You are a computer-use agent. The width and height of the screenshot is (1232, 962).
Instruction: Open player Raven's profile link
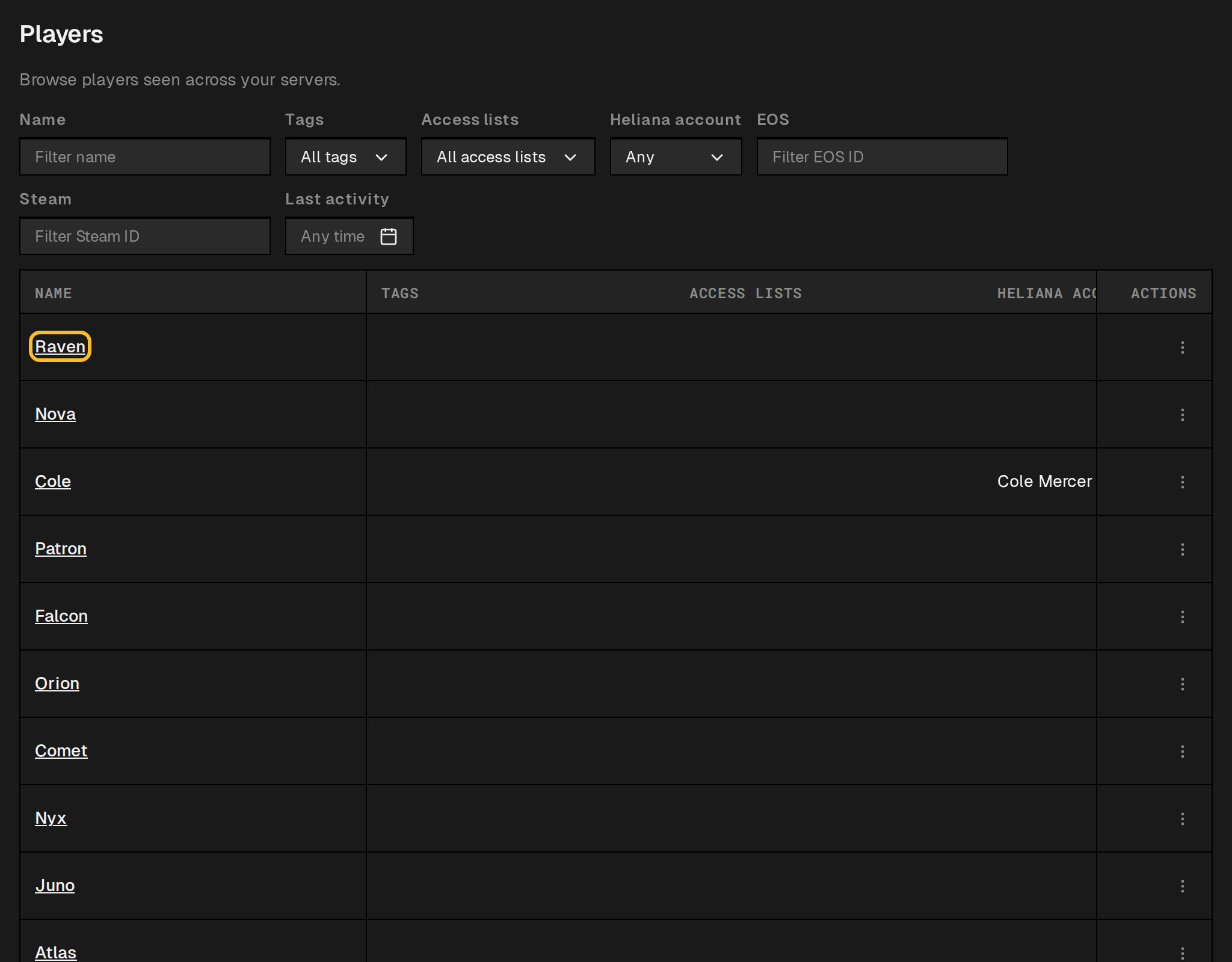[x=60, y=347]
